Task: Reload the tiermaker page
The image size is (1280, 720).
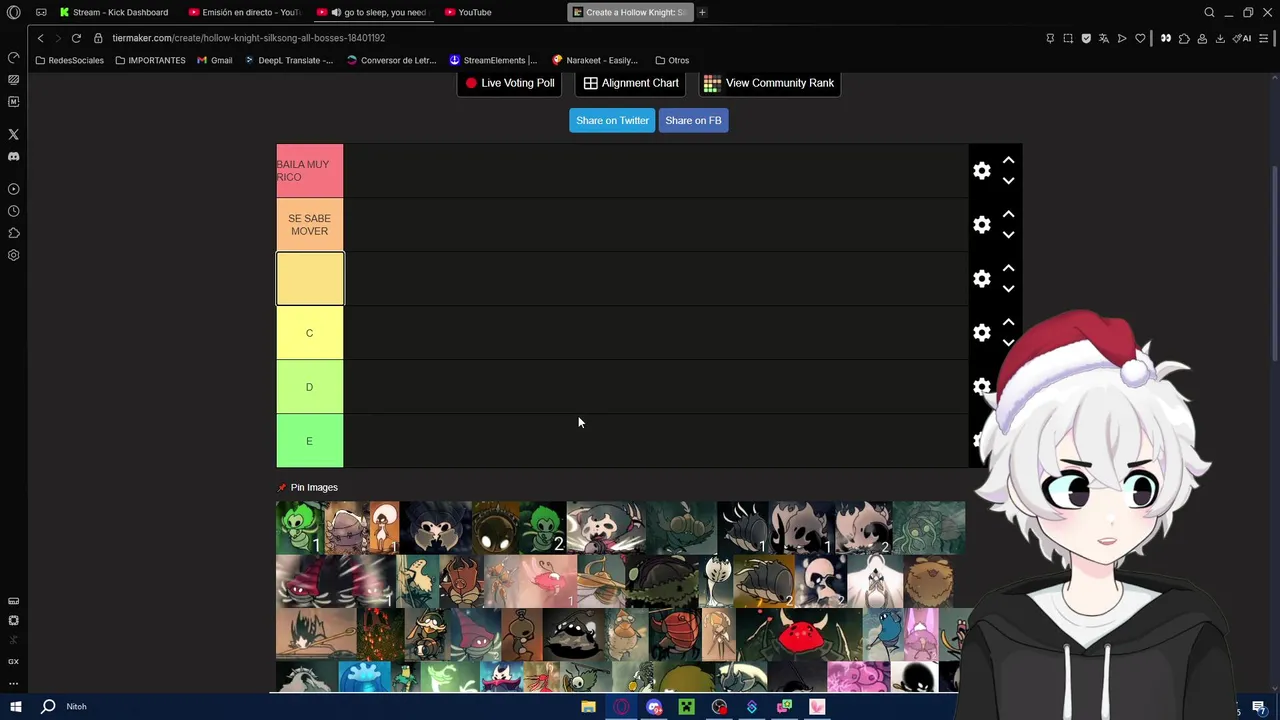Action: point(76,38)
